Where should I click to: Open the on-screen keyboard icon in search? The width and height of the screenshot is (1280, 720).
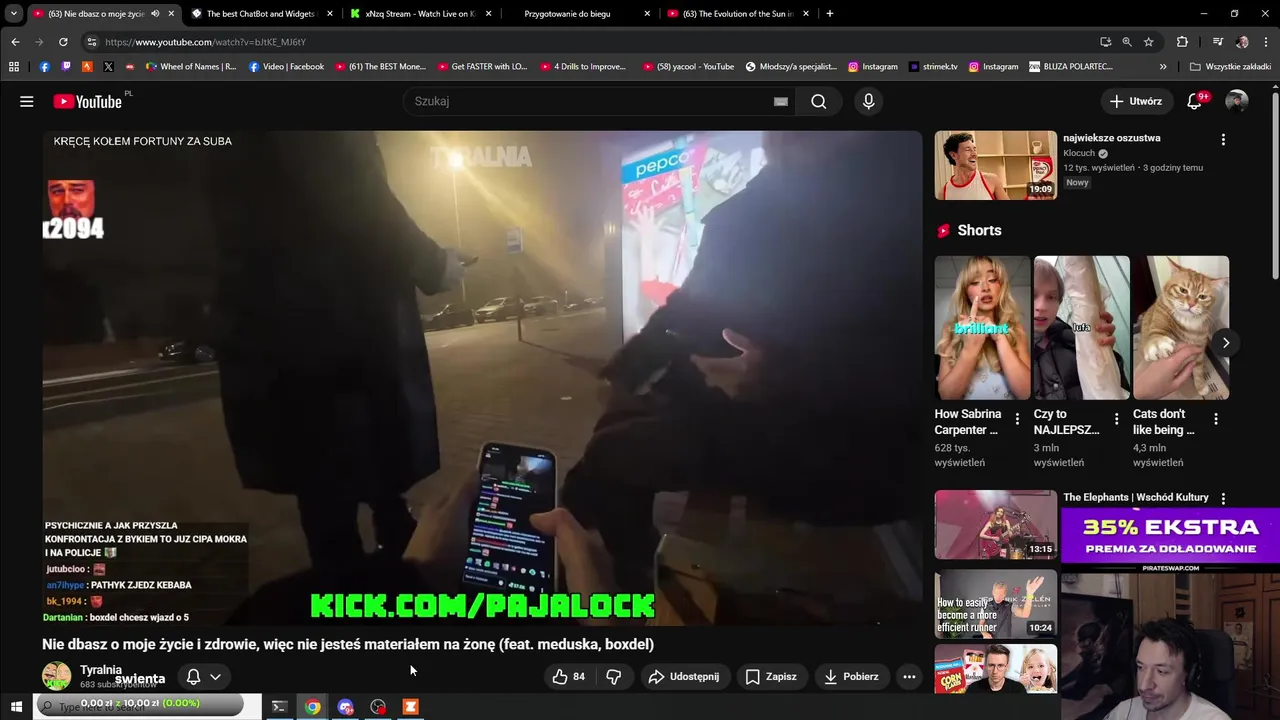pos(781,101)
